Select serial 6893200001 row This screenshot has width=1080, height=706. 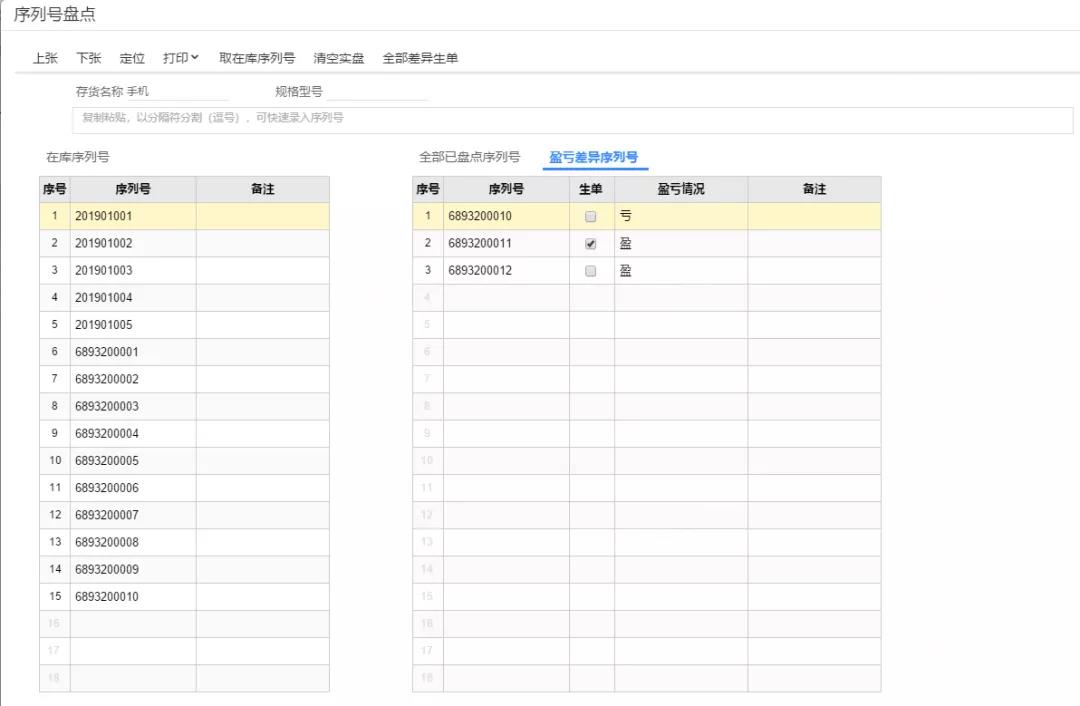coord(185,352)
